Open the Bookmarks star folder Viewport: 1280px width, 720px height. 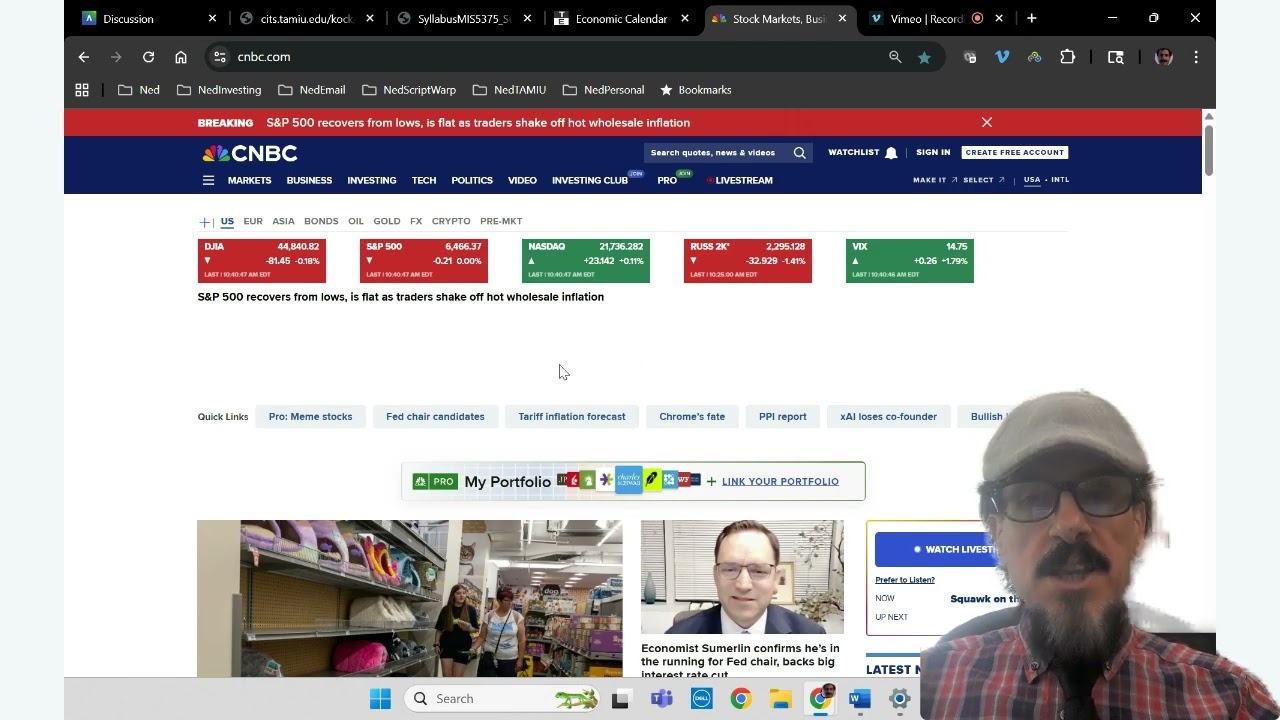pyautogui.click(x=696, y=90)
